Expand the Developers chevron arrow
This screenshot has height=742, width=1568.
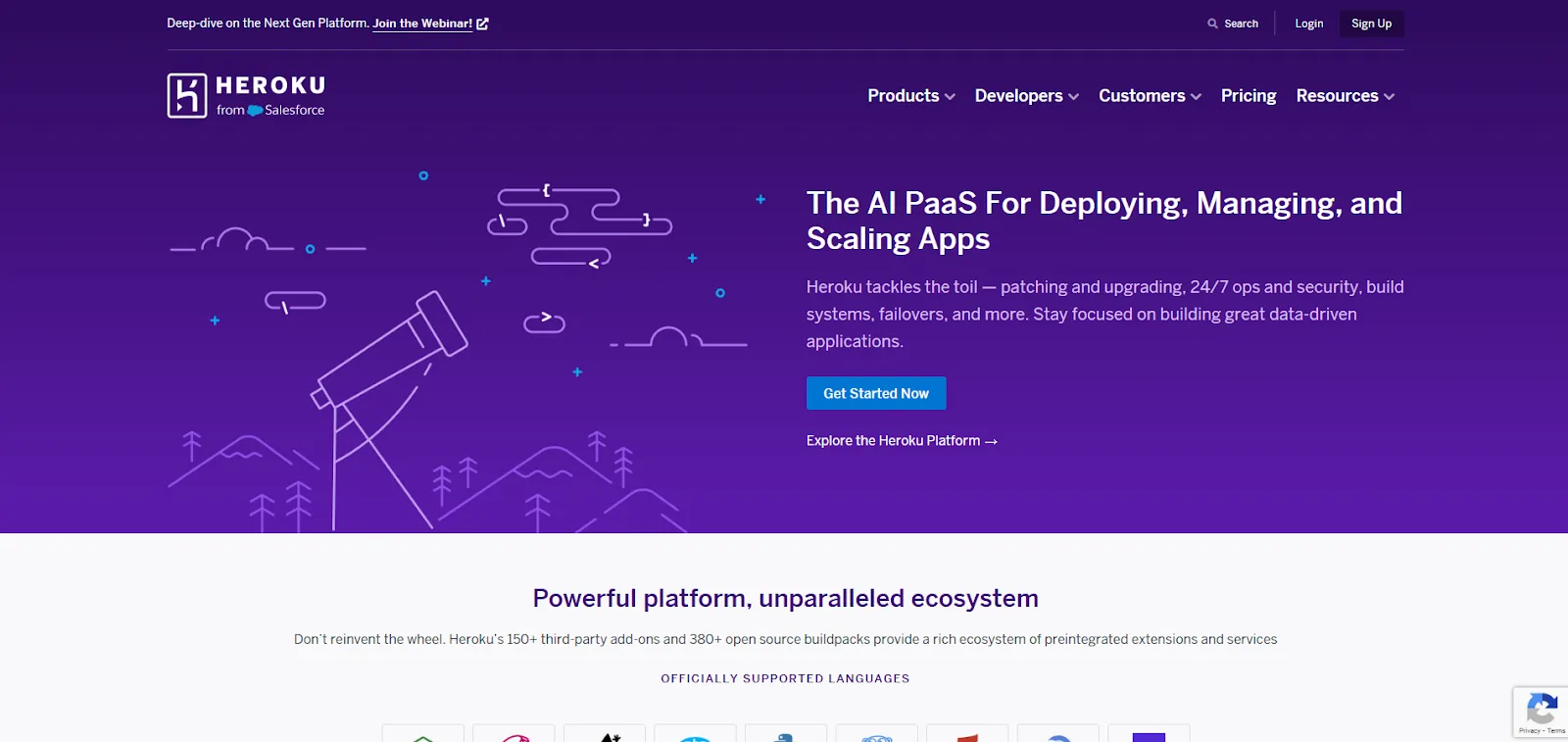[x=1073, y=97]
